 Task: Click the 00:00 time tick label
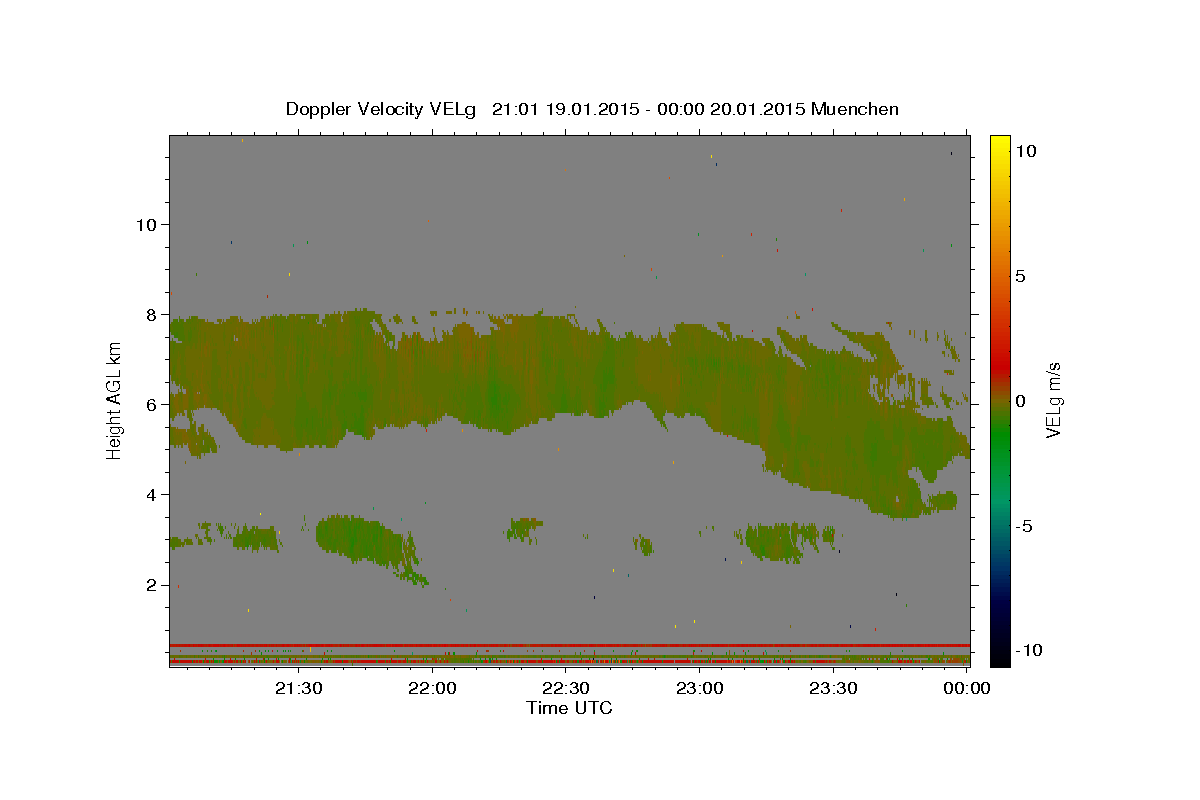(x=967, y=688)
